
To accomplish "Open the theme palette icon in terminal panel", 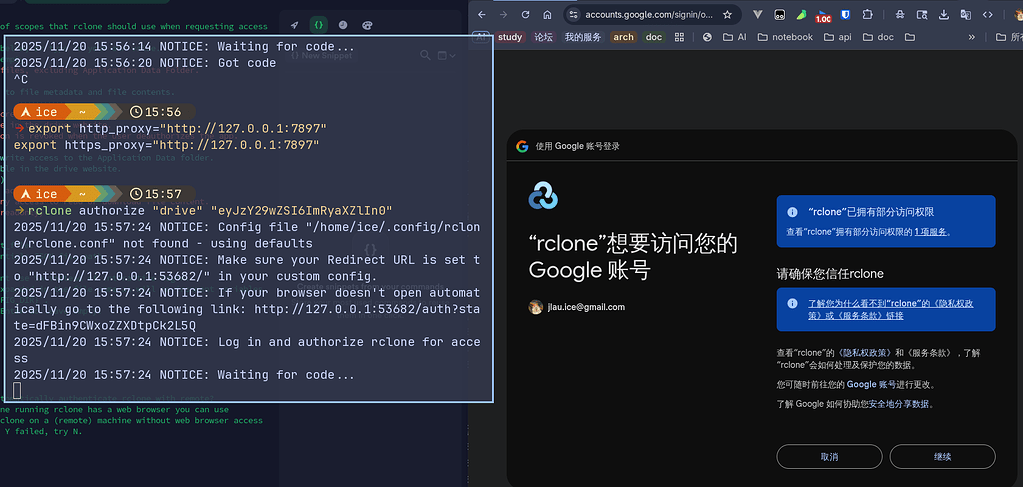I will click(x=367, y=25).
